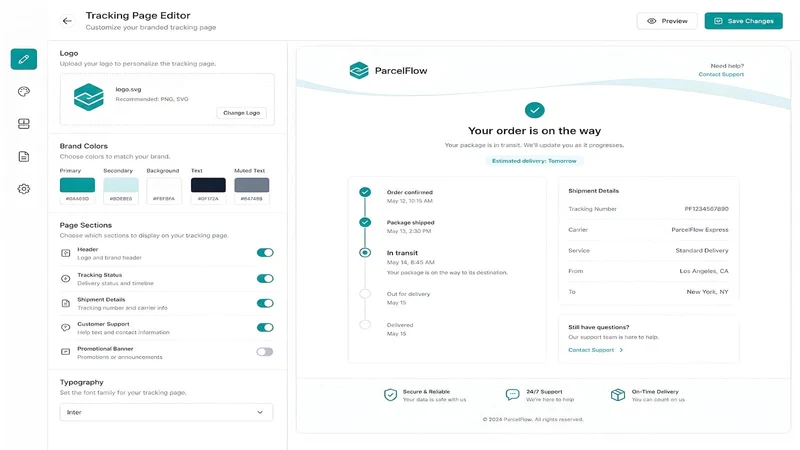Pick the Background color swatch
The image size is (800, 450).
tap(164, 185)
